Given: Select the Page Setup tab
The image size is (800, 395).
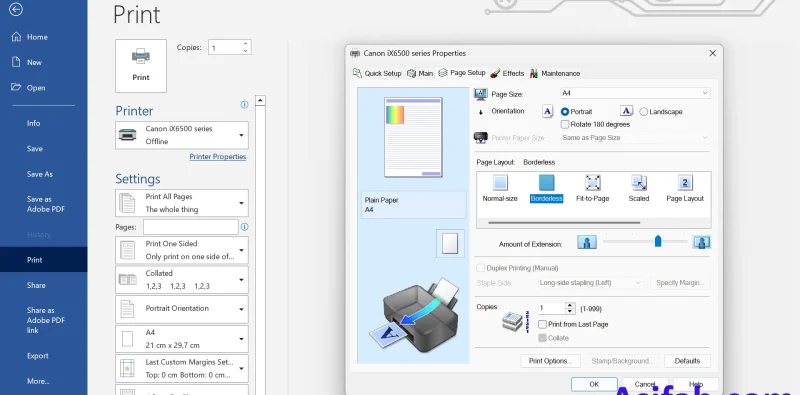Looking at the screenshot, I should pyautogui.click(x=462, y=73).
